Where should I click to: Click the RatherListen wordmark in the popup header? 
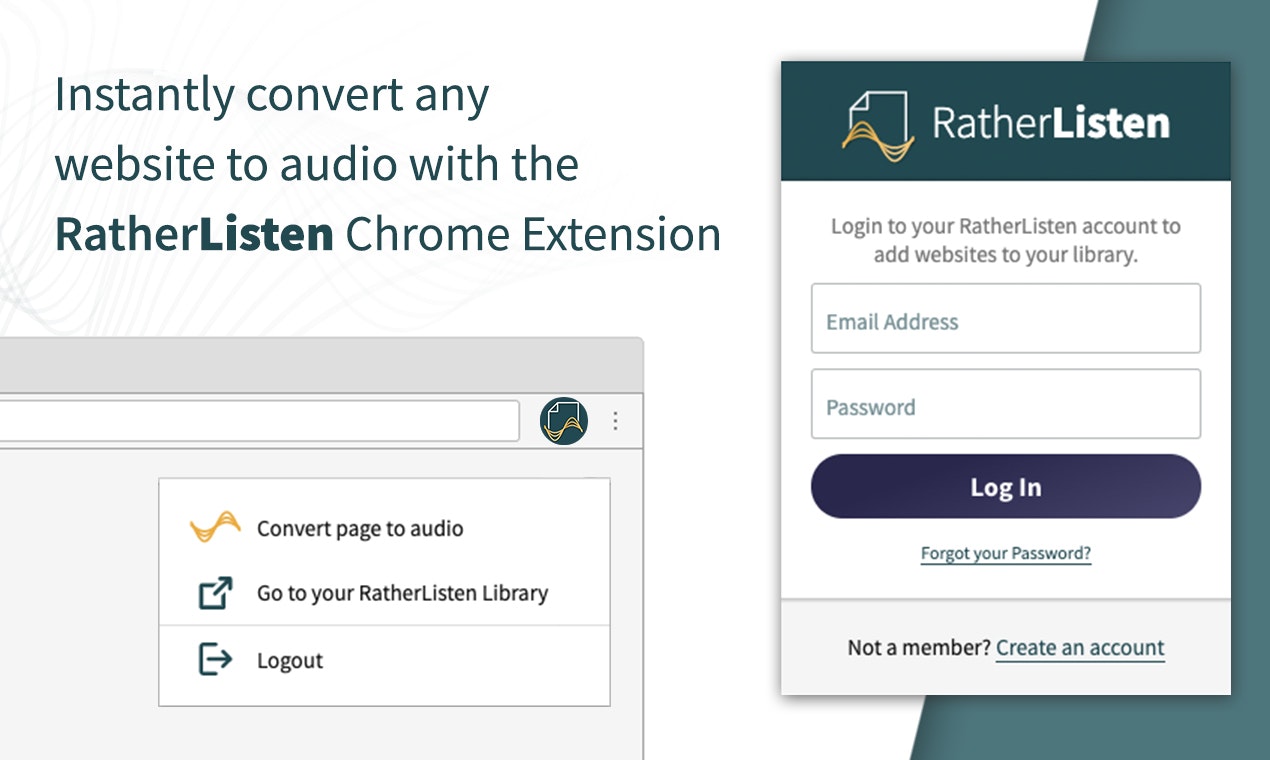[x=1050, y=122]
